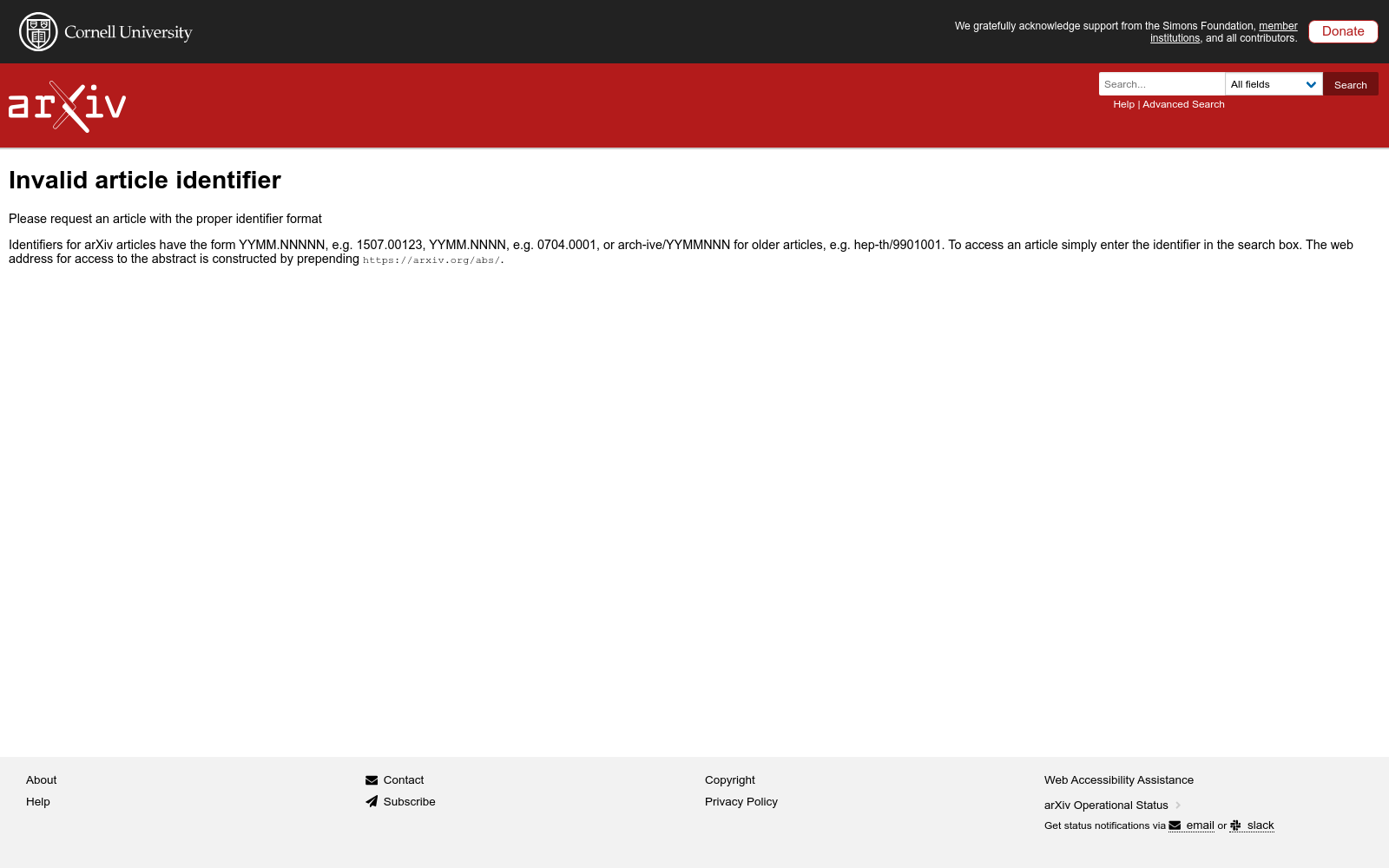Click the https://arxiv.org/abs/ text
The height and width of the screenshot is (868, 1389).
431,260
